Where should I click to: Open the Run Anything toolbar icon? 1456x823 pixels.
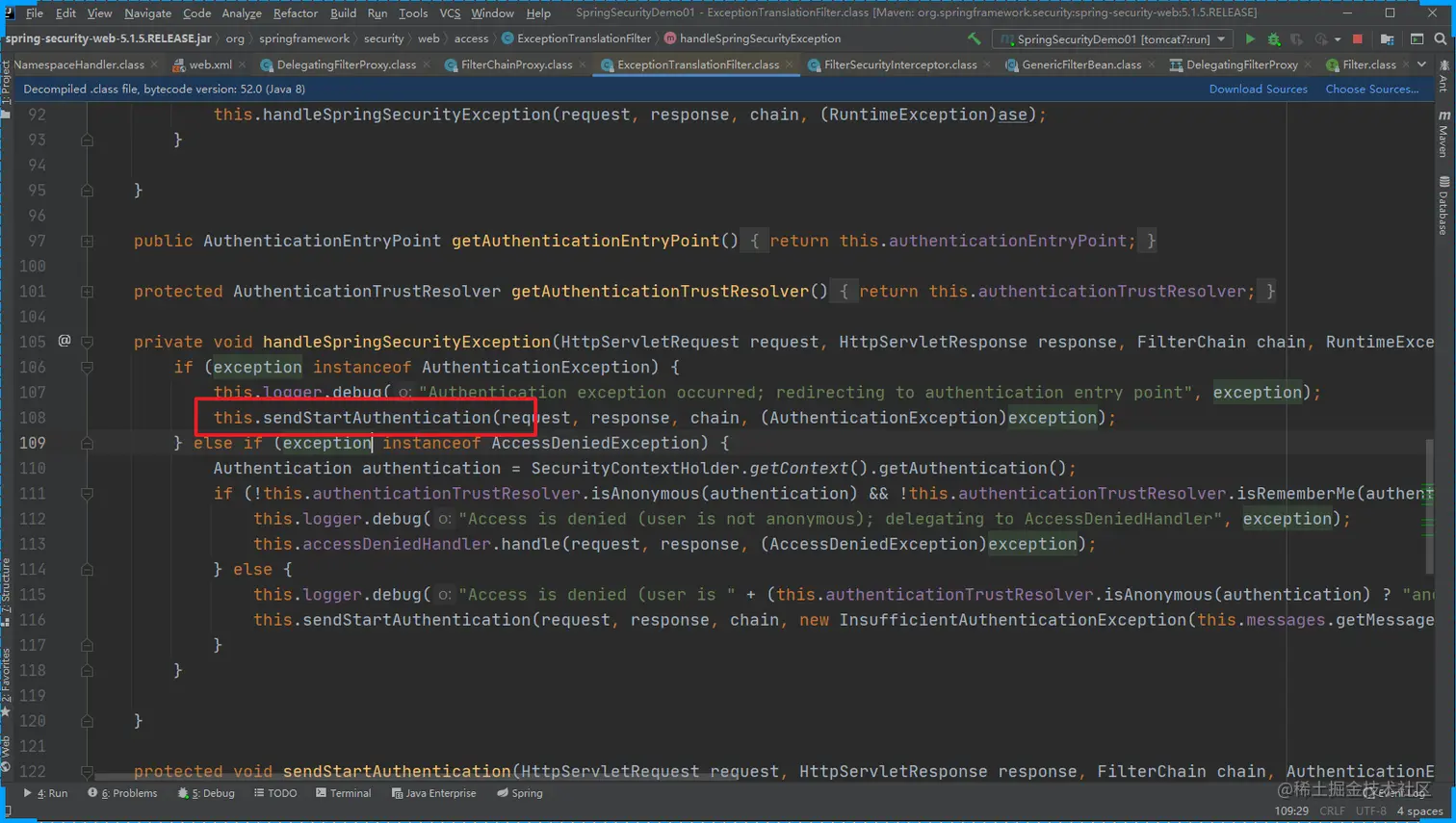click(1417, 39)
